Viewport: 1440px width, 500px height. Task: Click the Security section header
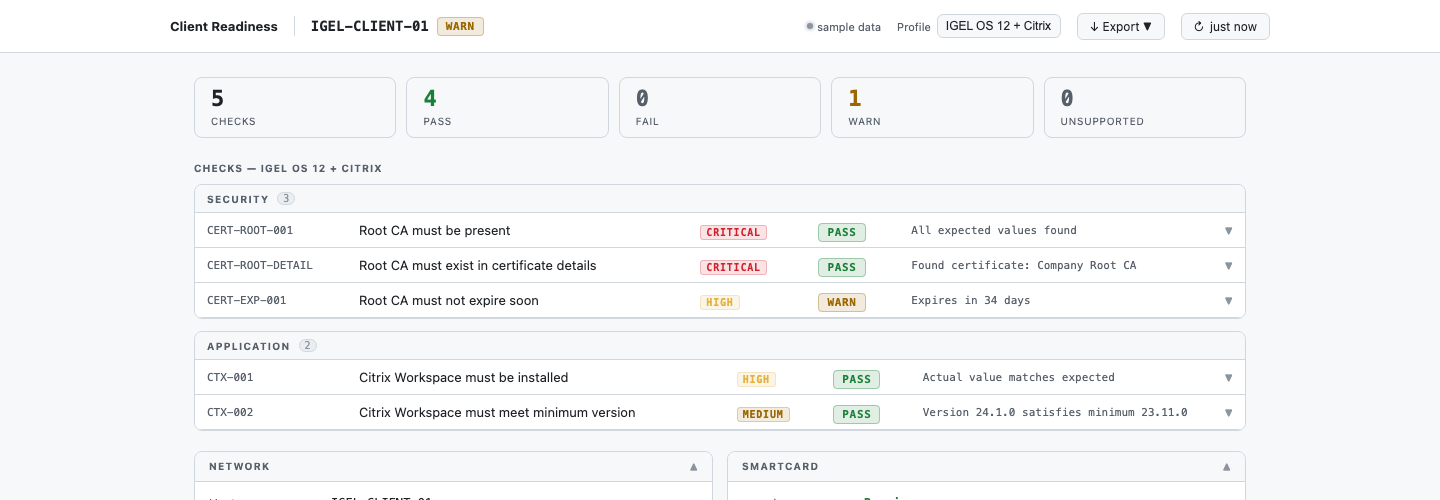point(720,199)
